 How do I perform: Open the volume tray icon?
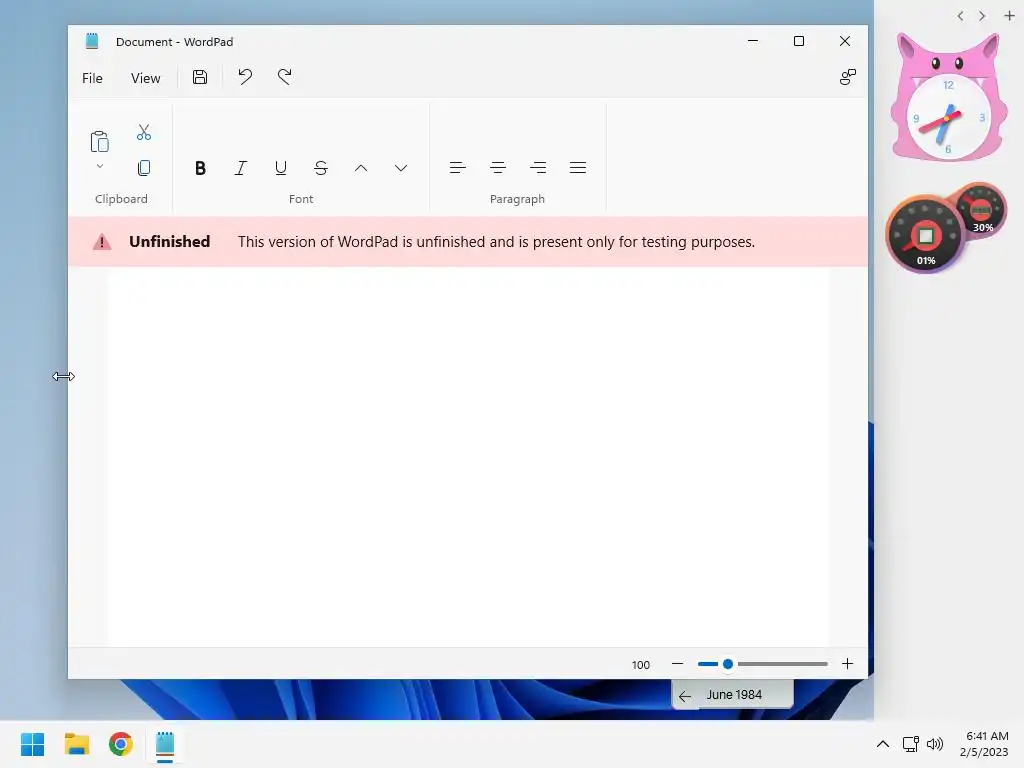(935, 744)
